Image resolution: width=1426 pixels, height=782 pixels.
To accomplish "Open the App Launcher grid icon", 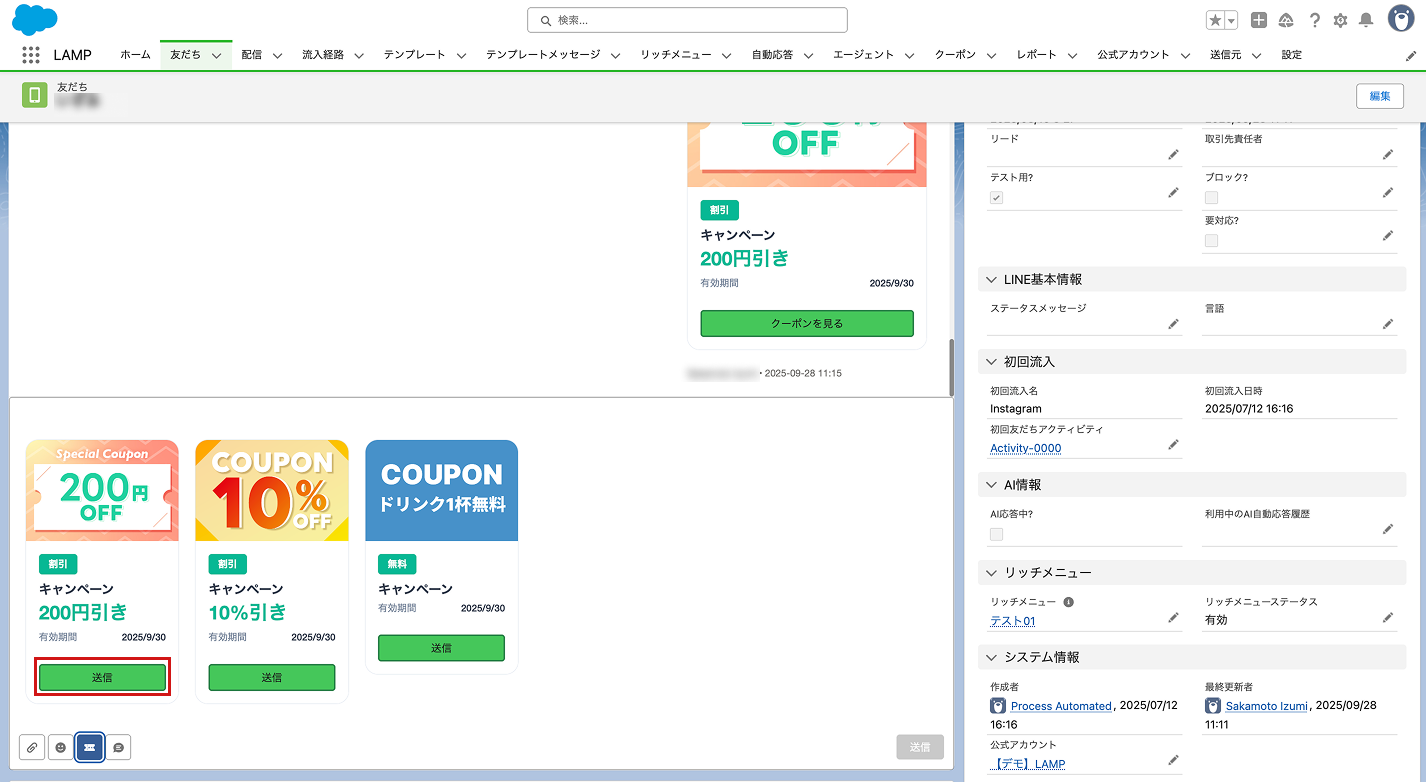I will coord(31,55).
